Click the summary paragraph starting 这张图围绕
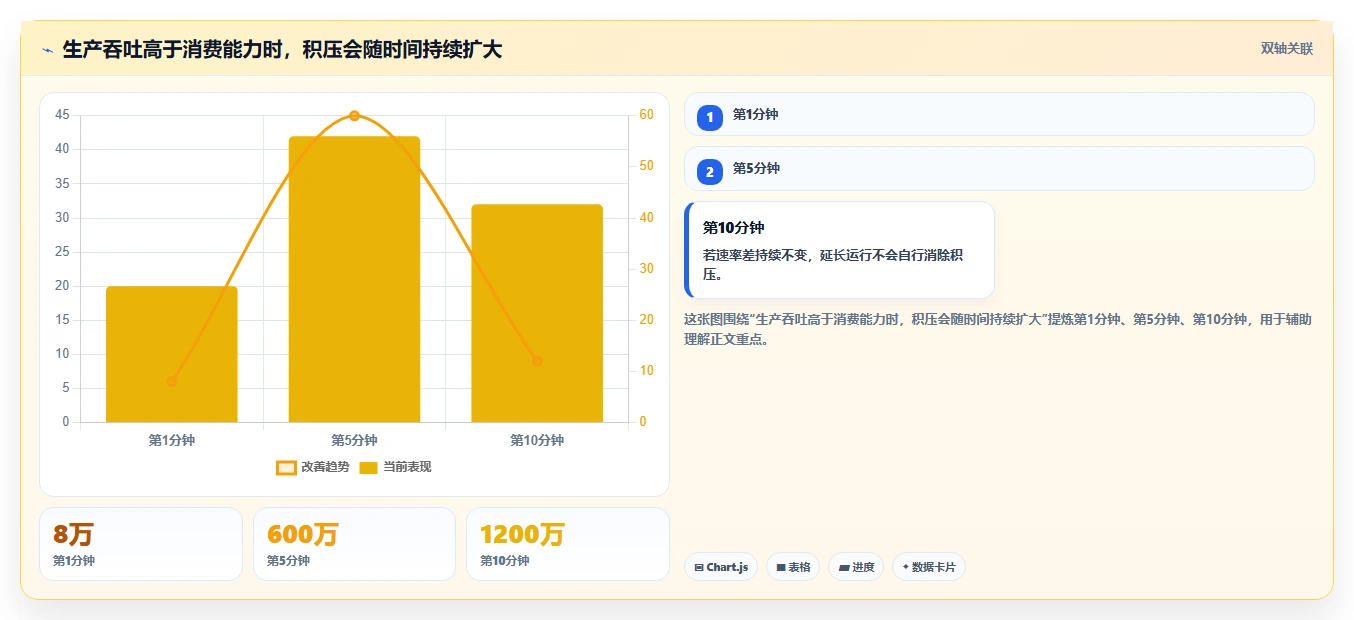Screen dimensions: 1354x620 click(998, 329)
